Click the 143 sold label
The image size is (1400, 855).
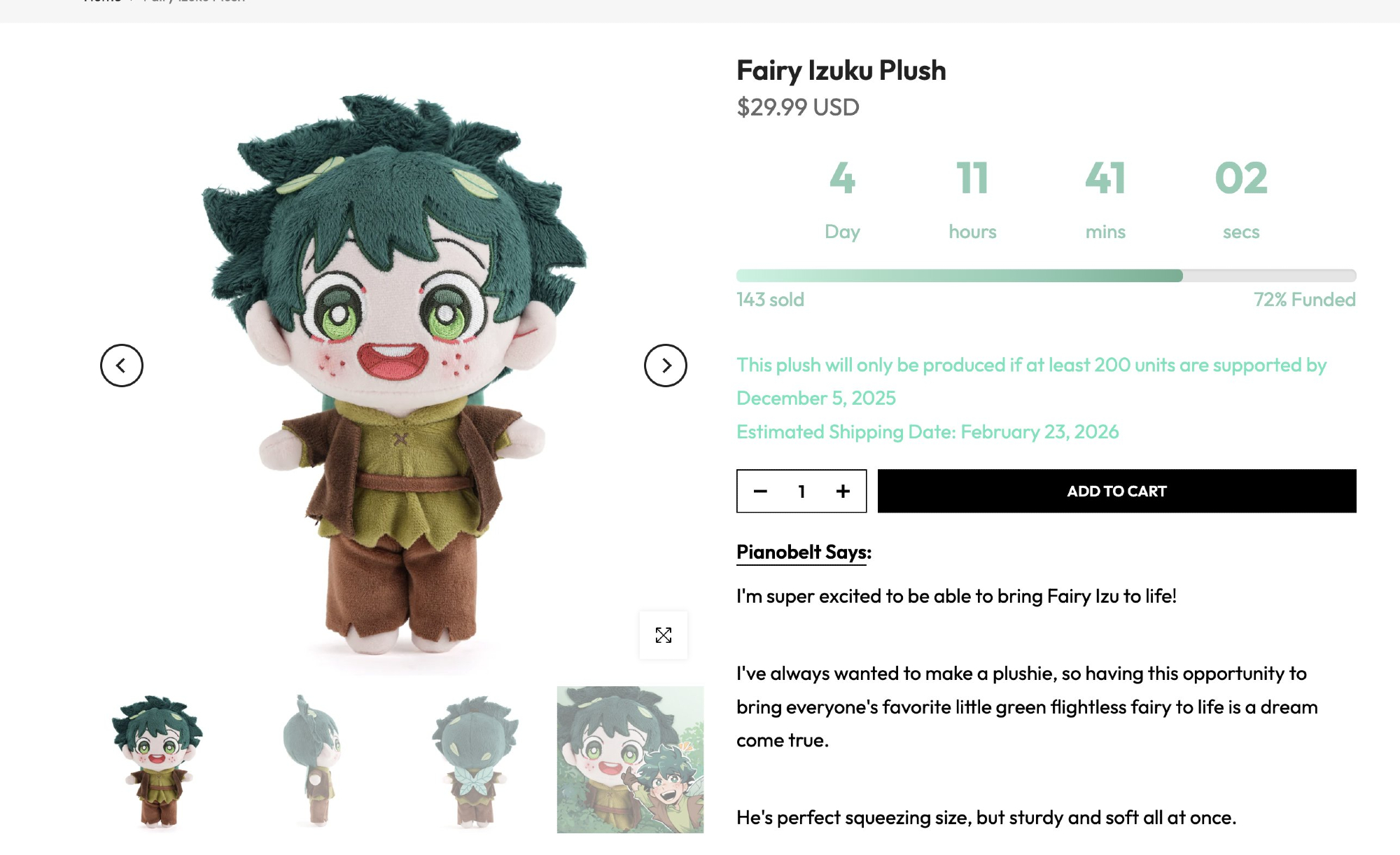point(770,300)
